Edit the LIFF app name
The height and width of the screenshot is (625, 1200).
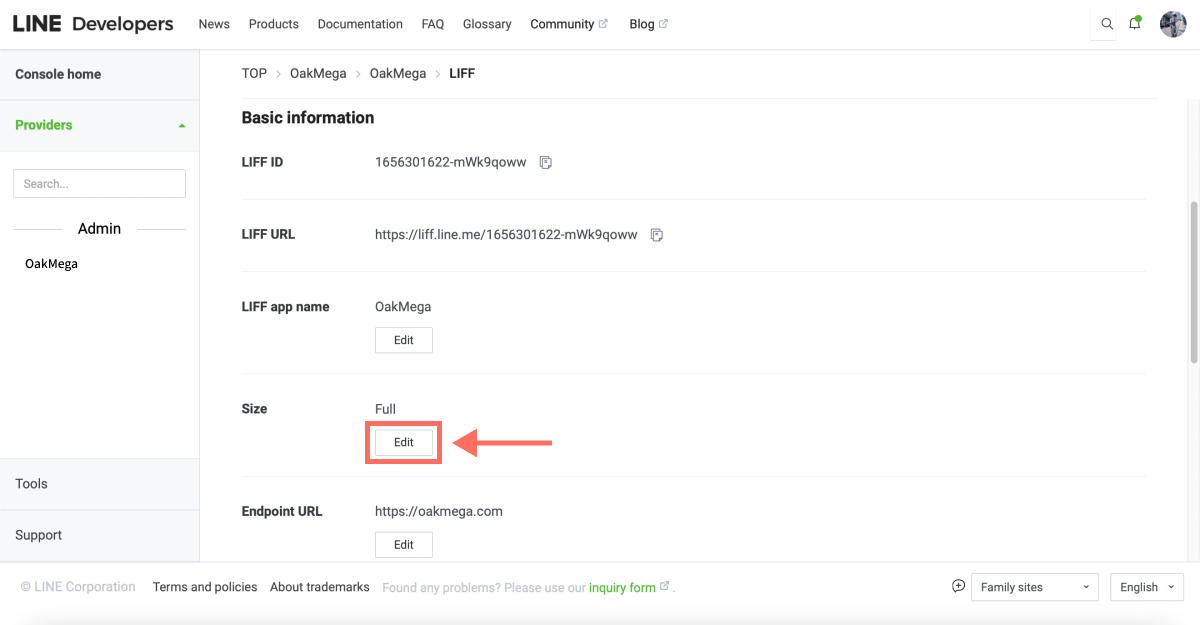(404, 340)
